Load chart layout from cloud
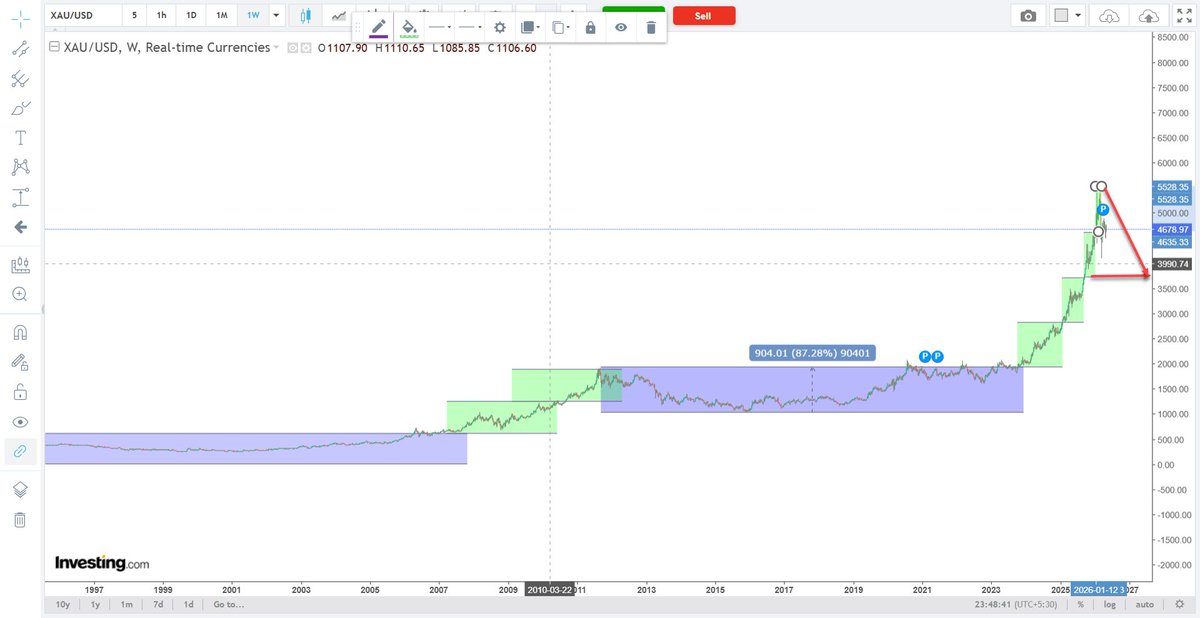Viewport: 1200px width, 618px height. point(1108,16)
